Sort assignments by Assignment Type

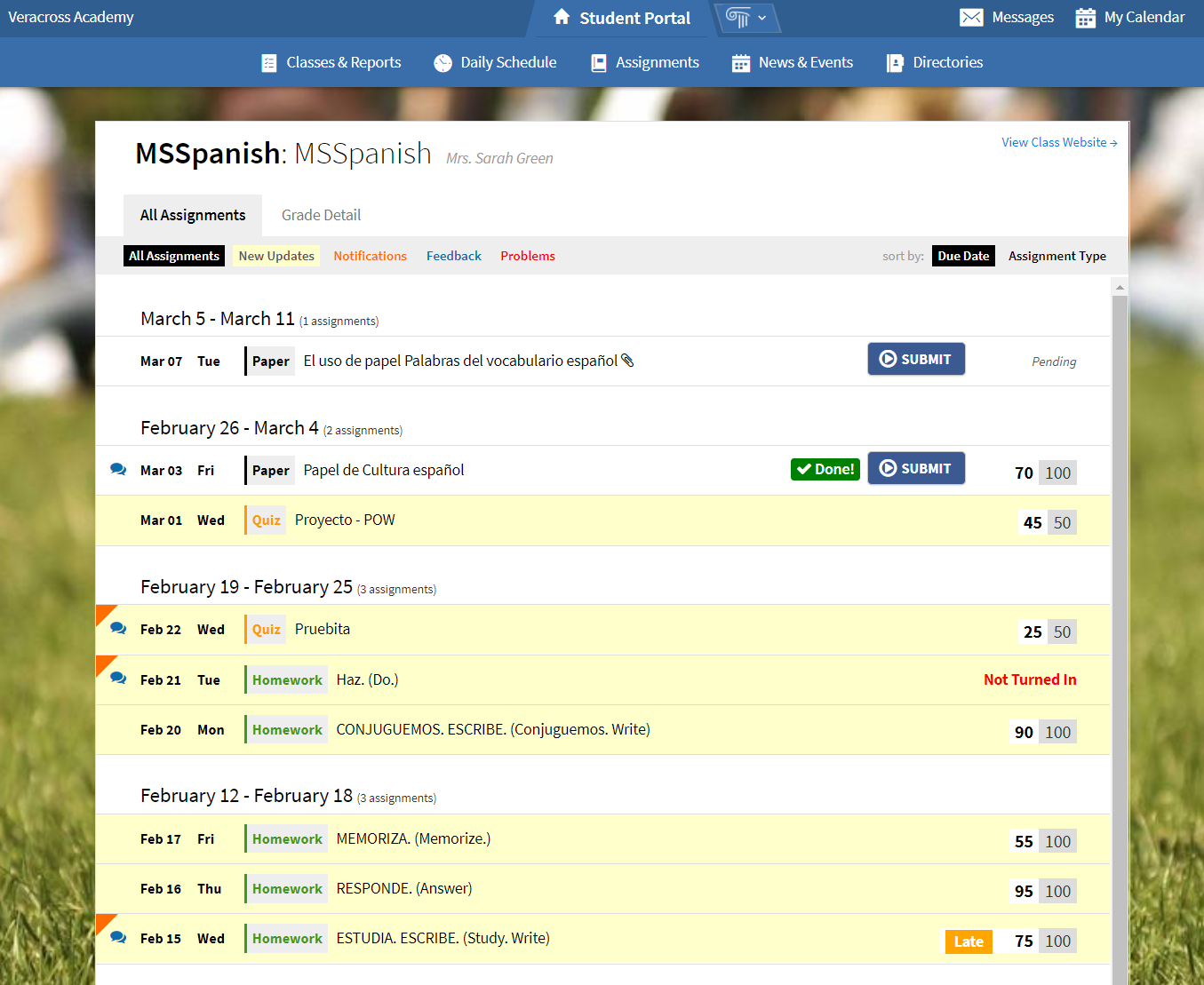point(1057,255)
